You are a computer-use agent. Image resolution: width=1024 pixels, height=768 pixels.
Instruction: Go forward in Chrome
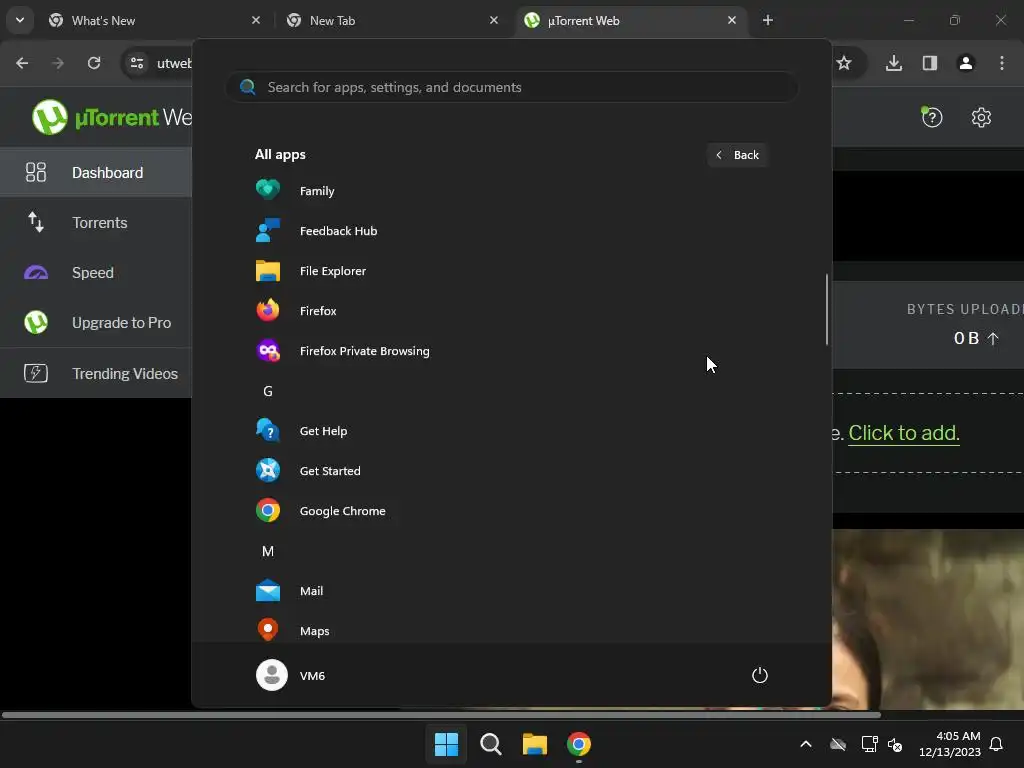[58, 63]
